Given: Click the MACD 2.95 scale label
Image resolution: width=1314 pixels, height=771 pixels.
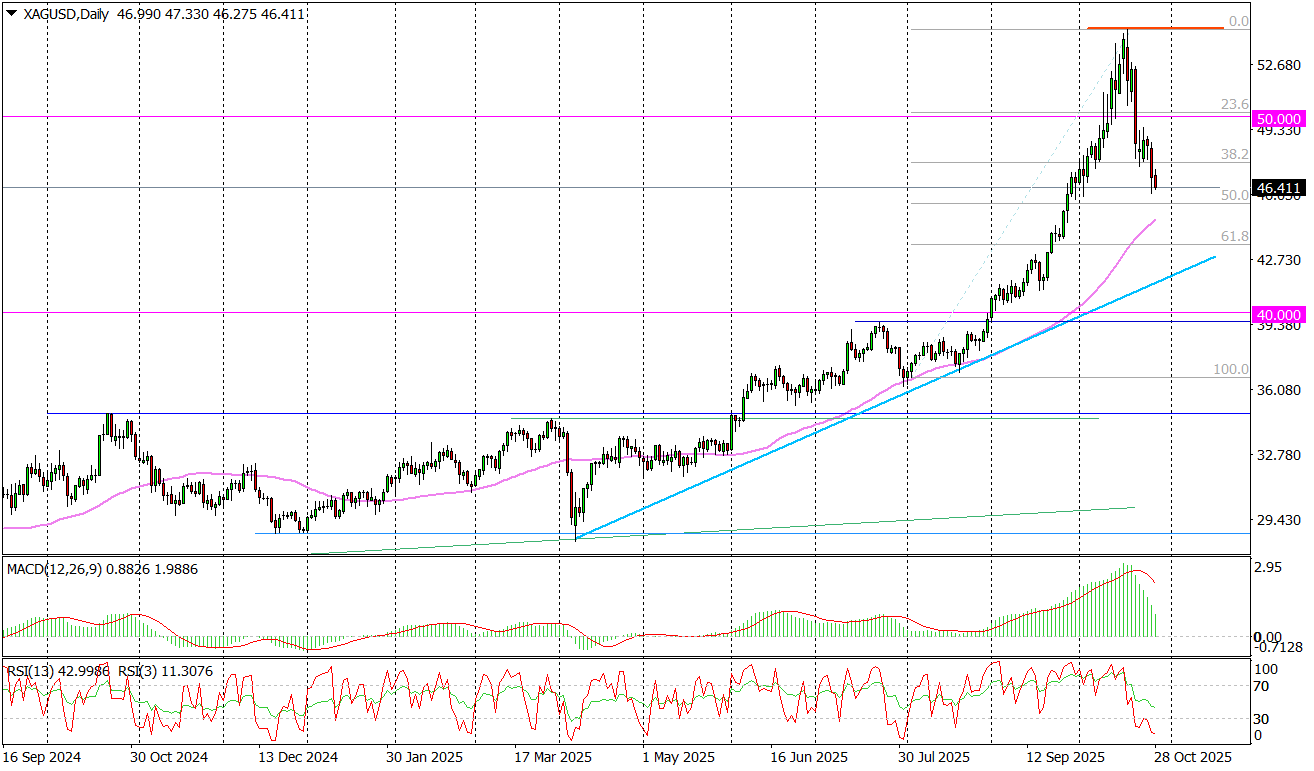Looking at the screenshot, I should pos(1269,568).
